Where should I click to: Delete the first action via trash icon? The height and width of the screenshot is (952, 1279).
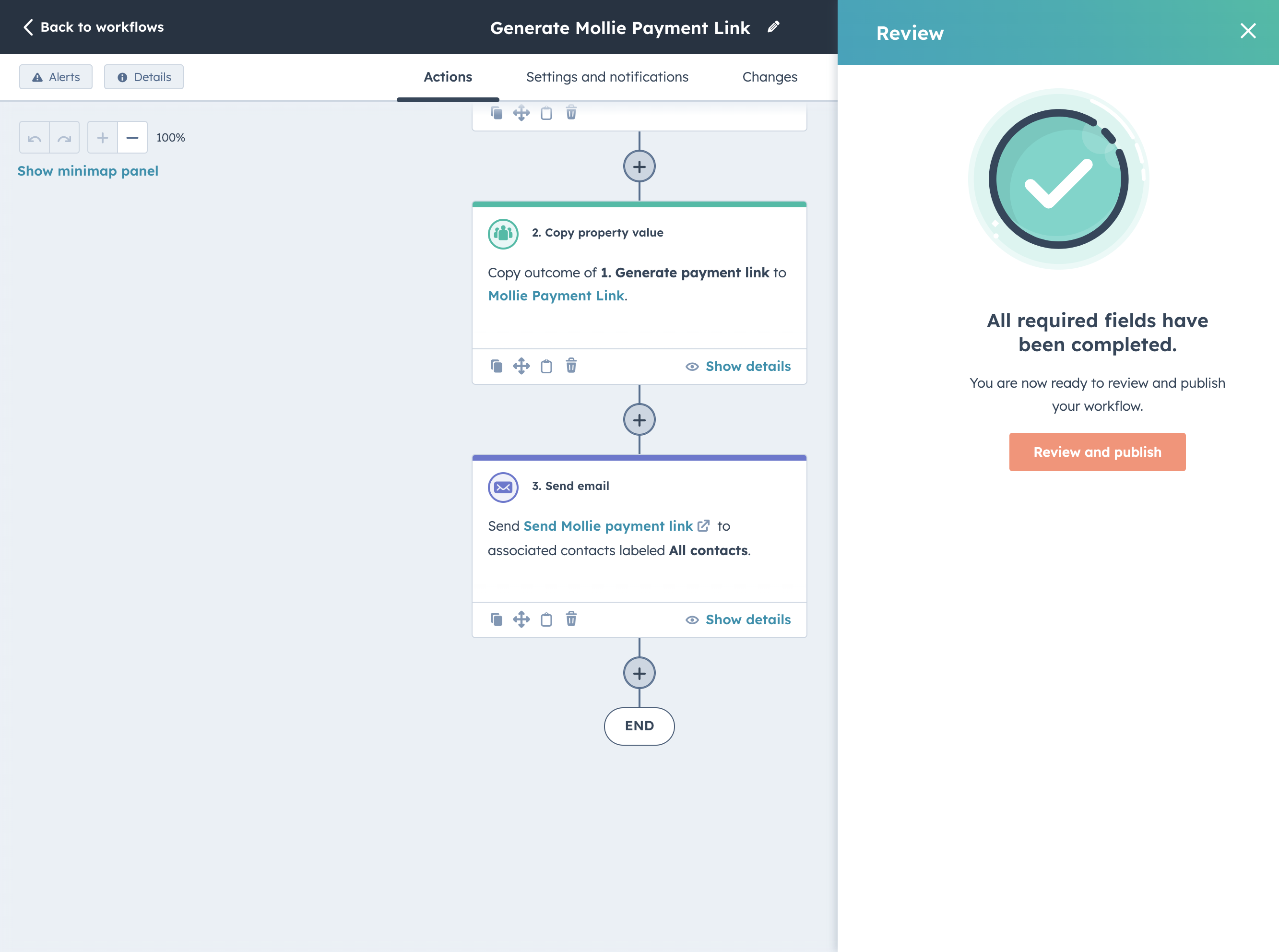click(571, 112)
